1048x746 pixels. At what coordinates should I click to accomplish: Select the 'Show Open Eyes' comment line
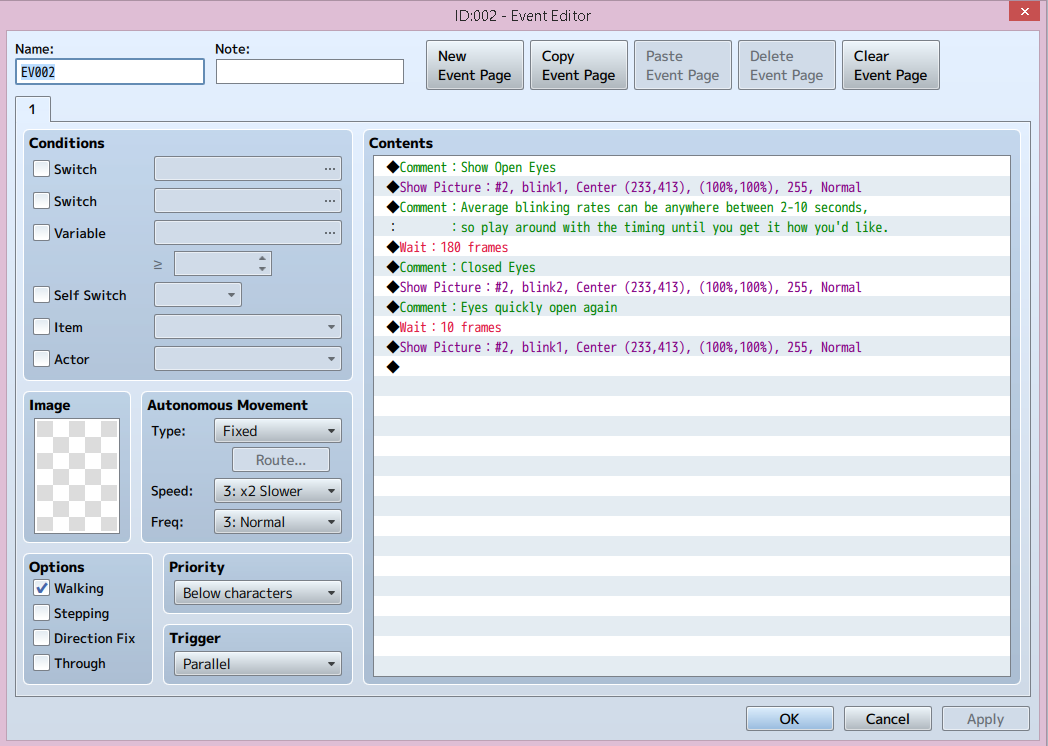pos(692,167)
